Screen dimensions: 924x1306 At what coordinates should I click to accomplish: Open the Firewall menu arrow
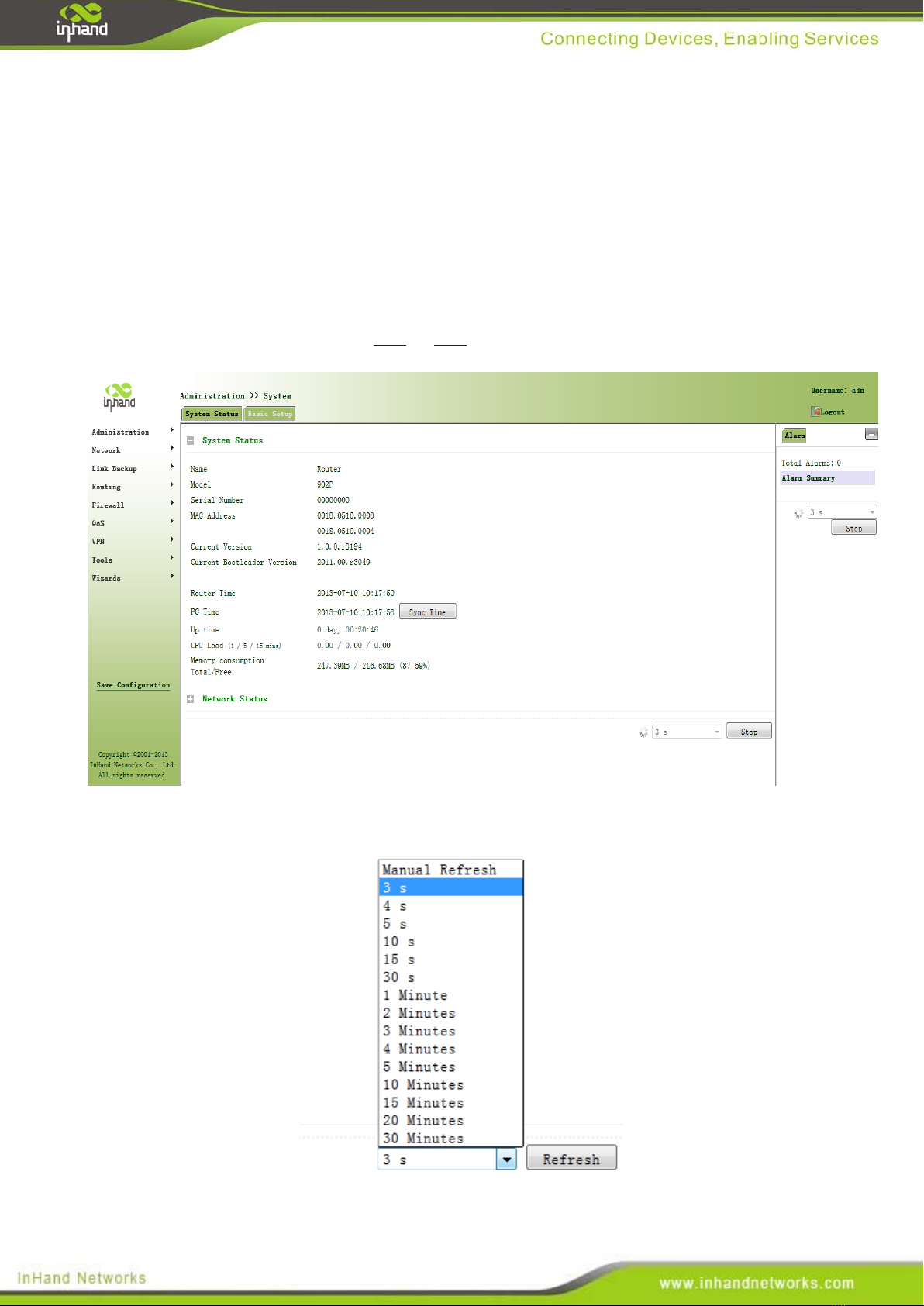[172, 504]
